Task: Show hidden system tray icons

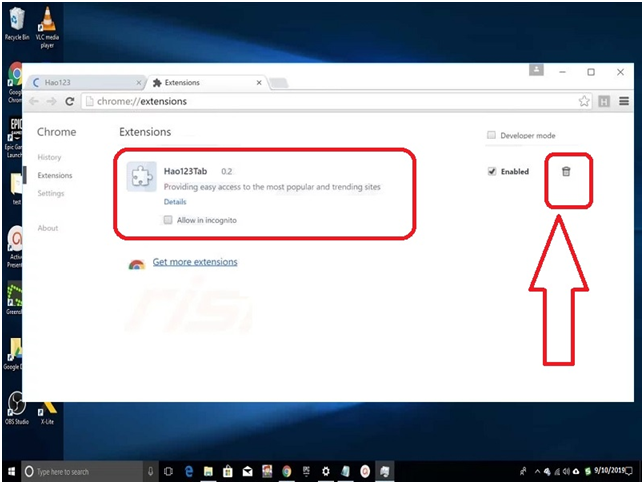Action: (537, 471)
